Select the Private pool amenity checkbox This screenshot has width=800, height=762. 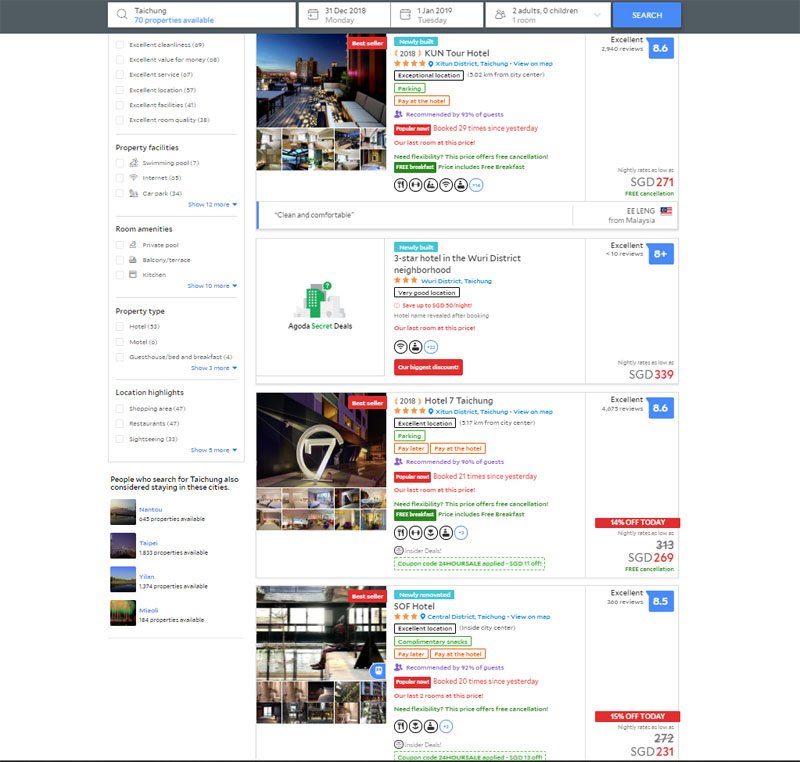[x=119, y=245]
